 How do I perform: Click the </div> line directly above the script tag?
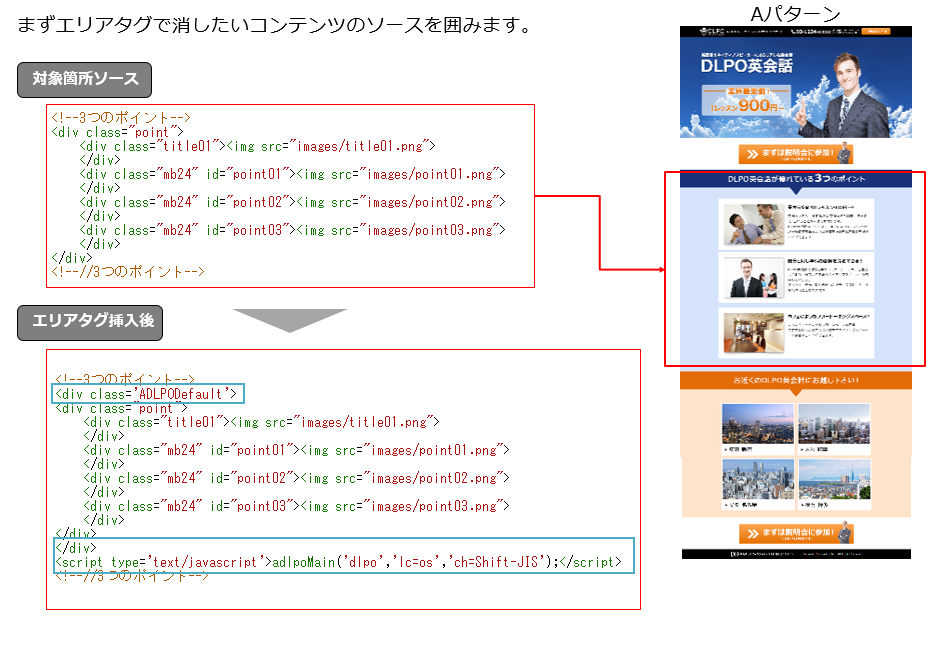coord(75,548)
